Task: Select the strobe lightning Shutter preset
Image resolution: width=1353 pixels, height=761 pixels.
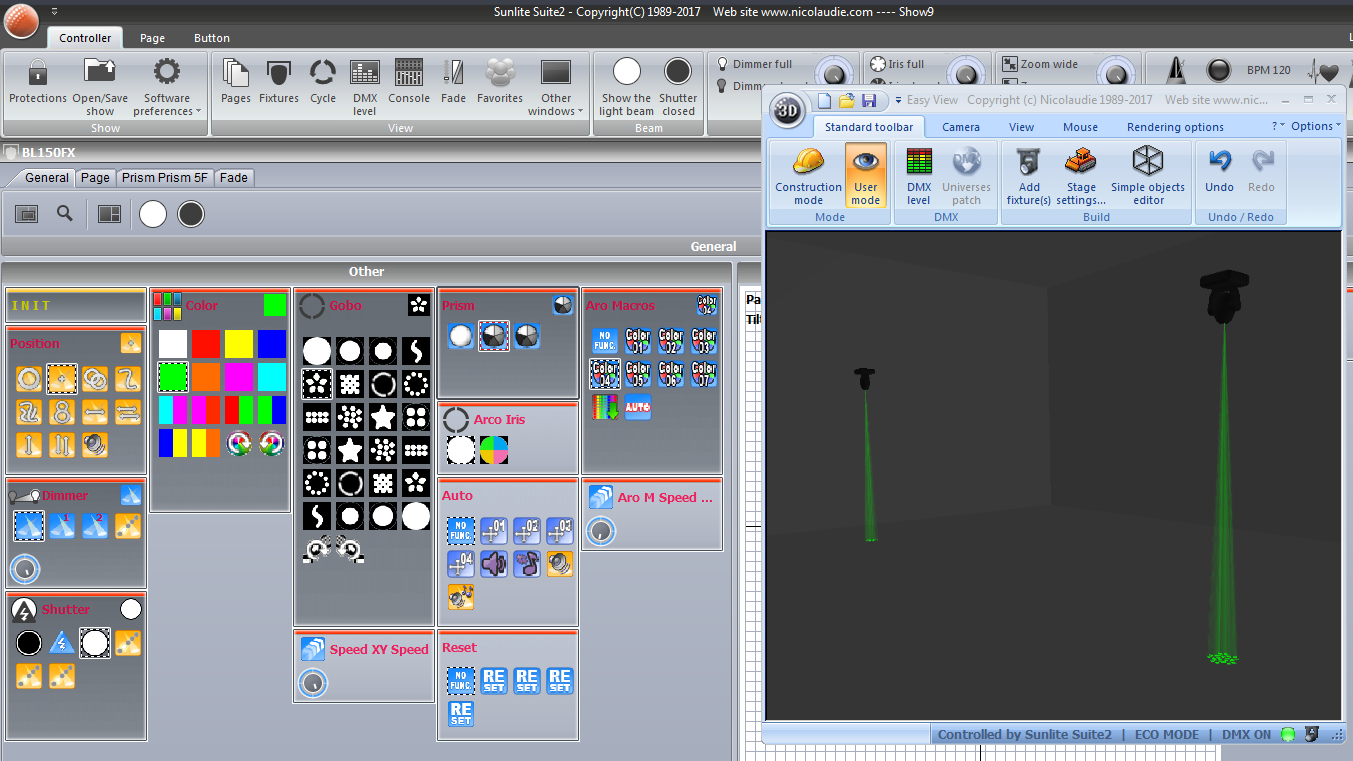Action: click(x=62, y=643)
